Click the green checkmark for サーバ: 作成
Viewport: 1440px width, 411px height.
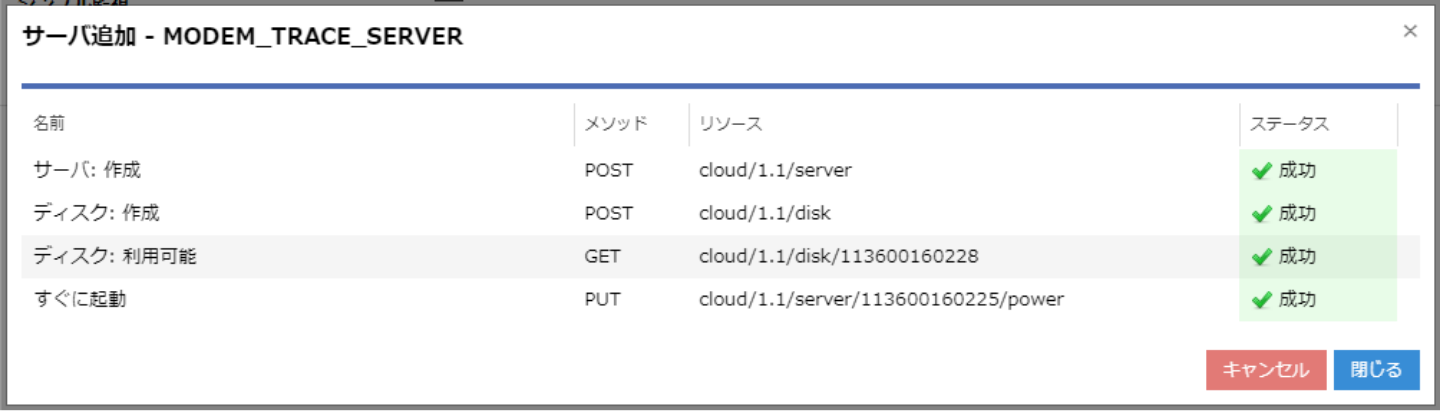pyautogui.click(x=1261, y=171)
